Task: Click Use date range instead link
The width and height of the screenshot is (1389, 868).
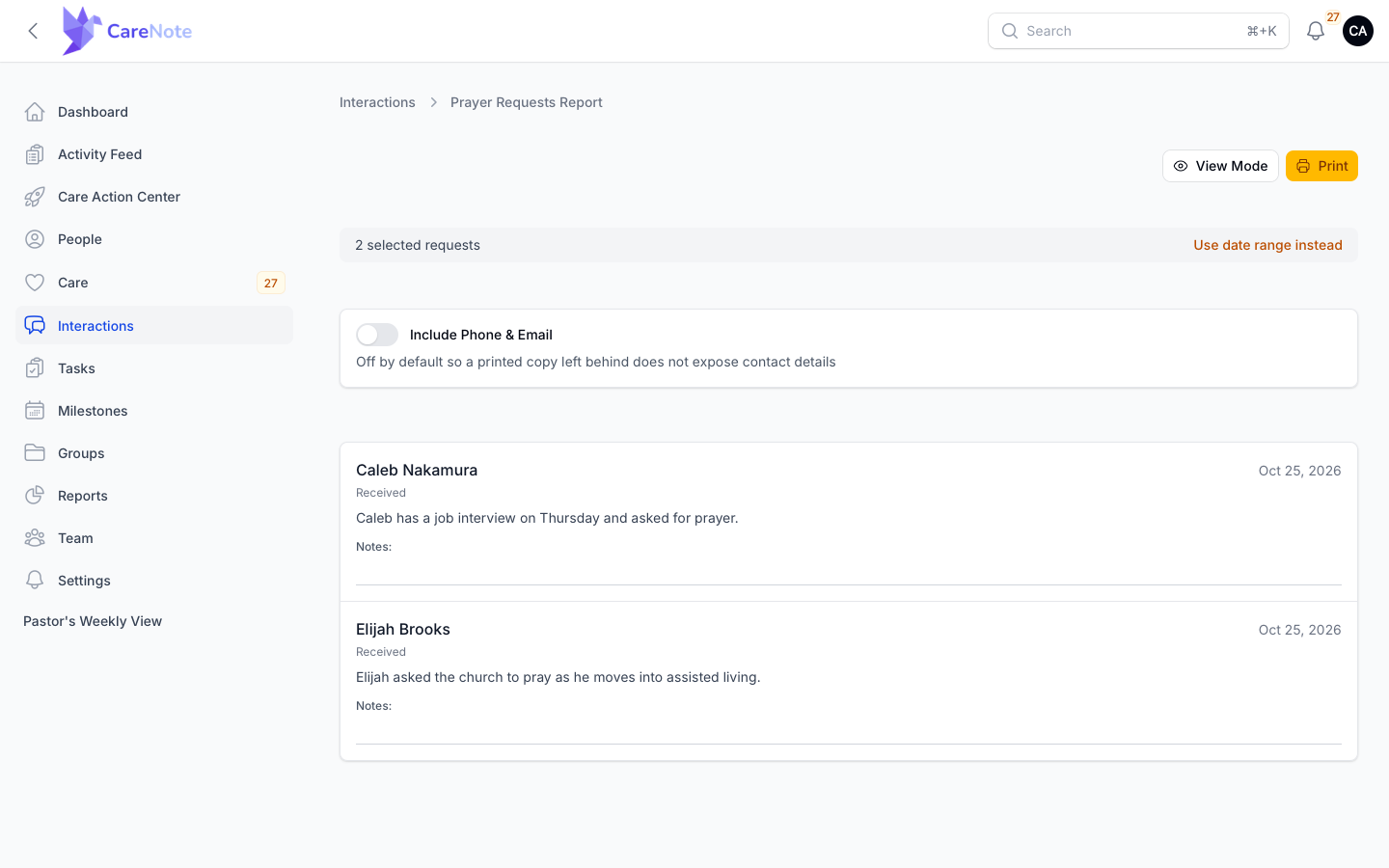Action: (x=1267, y=245)
